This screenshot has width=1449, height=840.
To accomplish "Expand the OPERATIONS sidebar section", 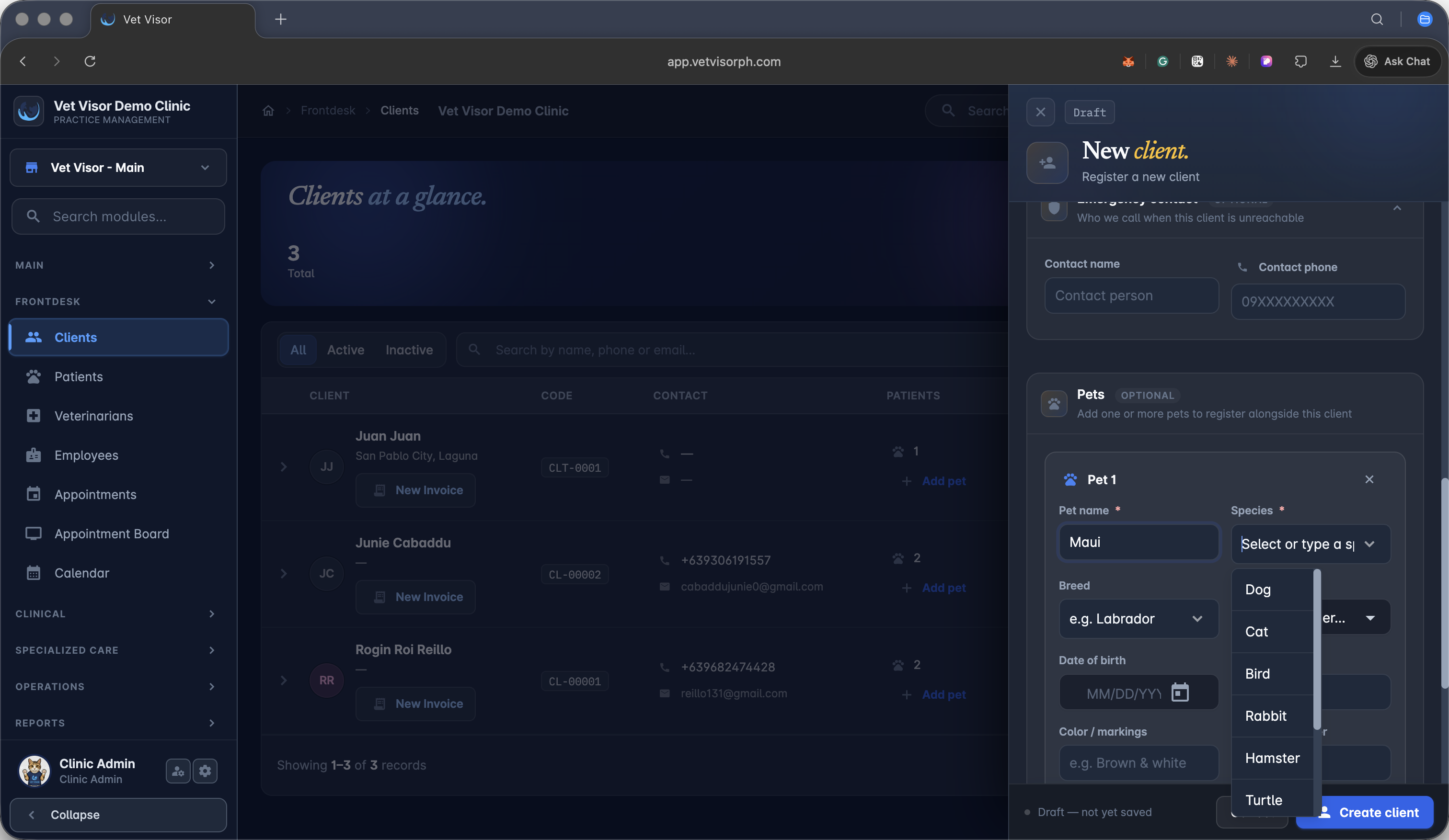I will click(x=116, y=687).
